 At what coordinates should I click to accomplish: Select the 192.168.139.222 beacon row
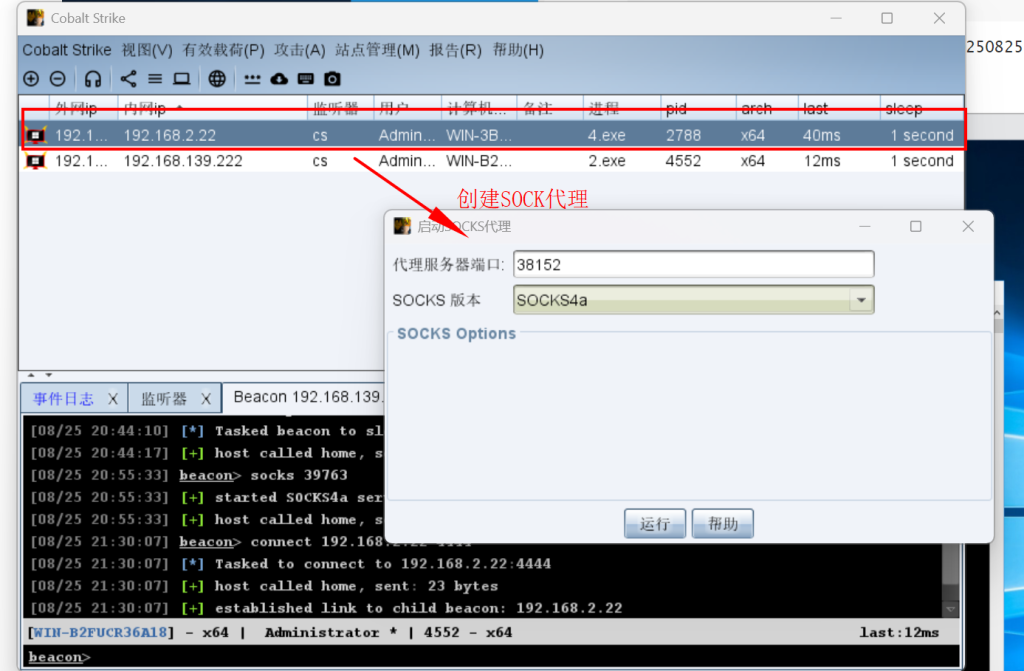492,161
